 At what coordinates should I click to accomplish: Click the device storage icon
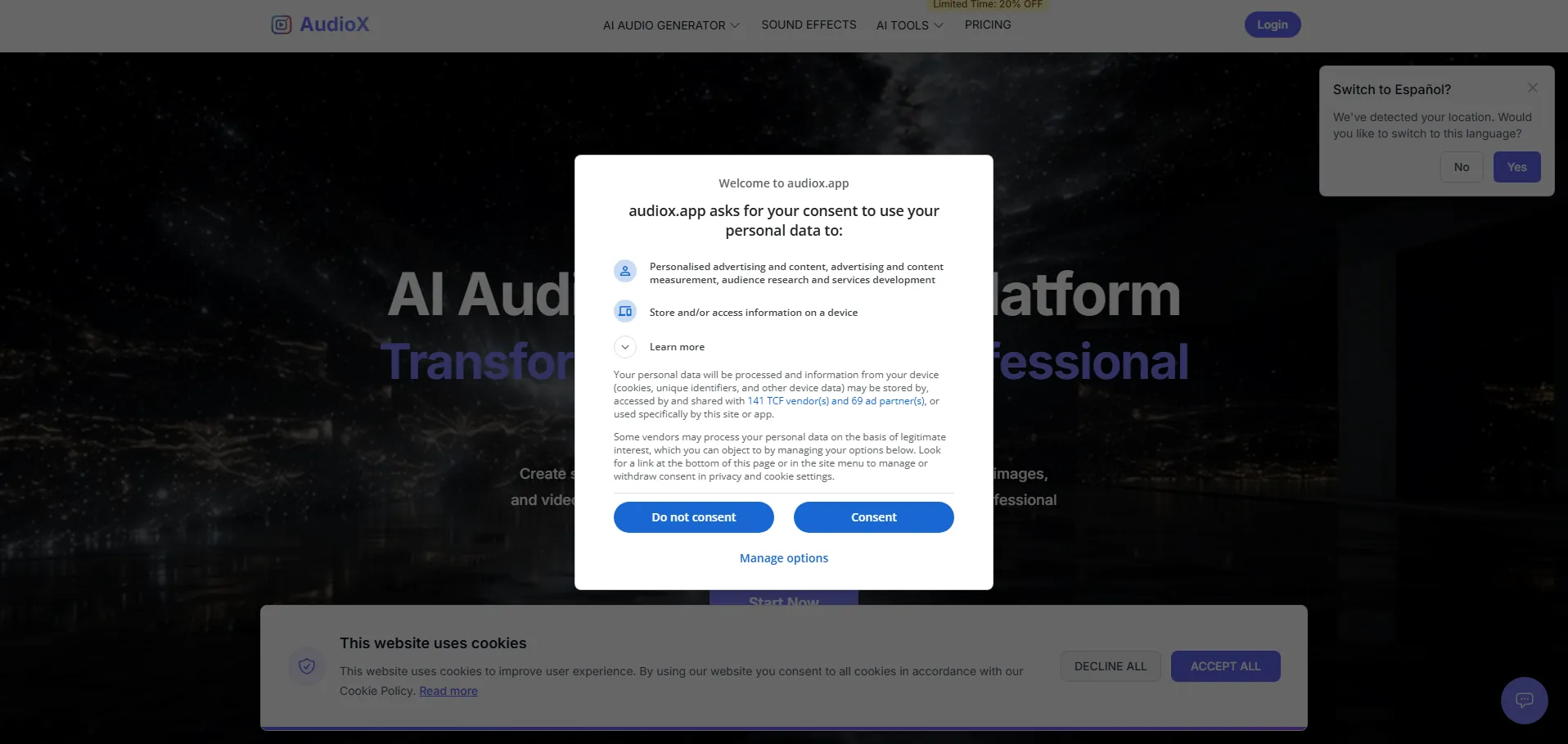[625, 312]
